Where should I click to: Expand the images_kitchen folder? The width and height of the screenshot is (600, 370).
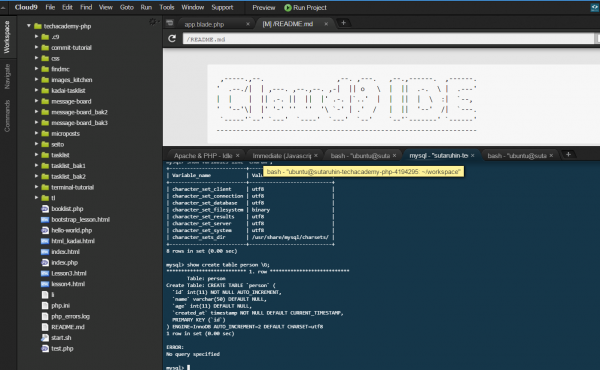coord(36,80)
